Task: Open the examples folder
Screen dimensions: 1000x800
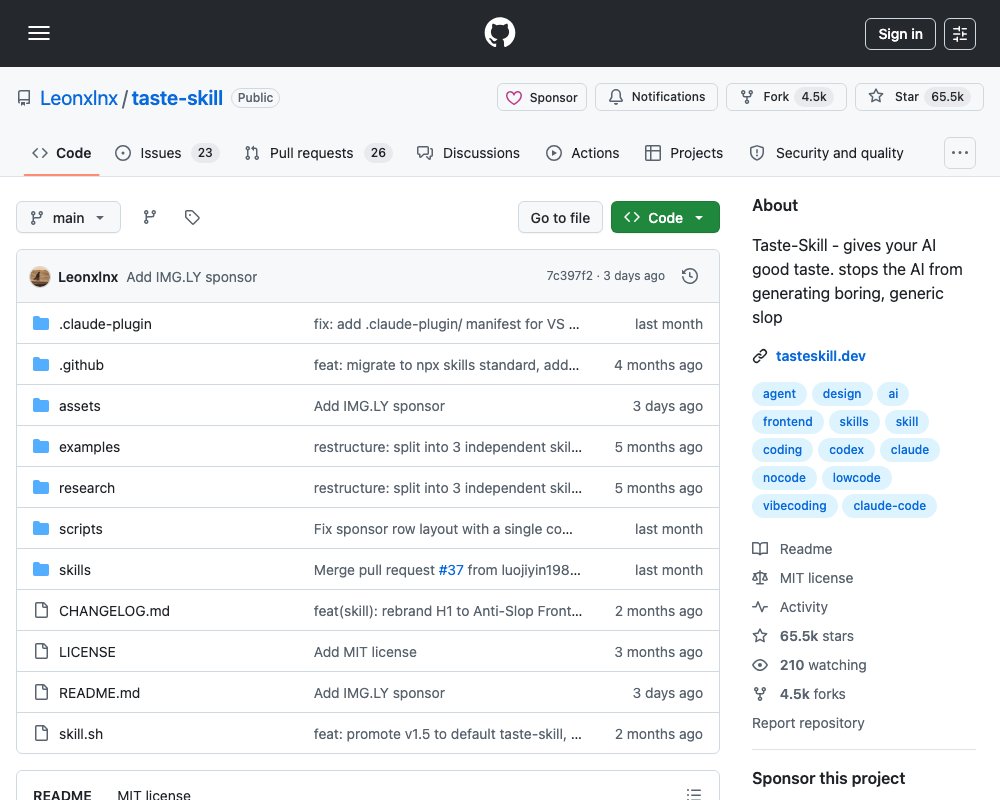Action: 89,447
